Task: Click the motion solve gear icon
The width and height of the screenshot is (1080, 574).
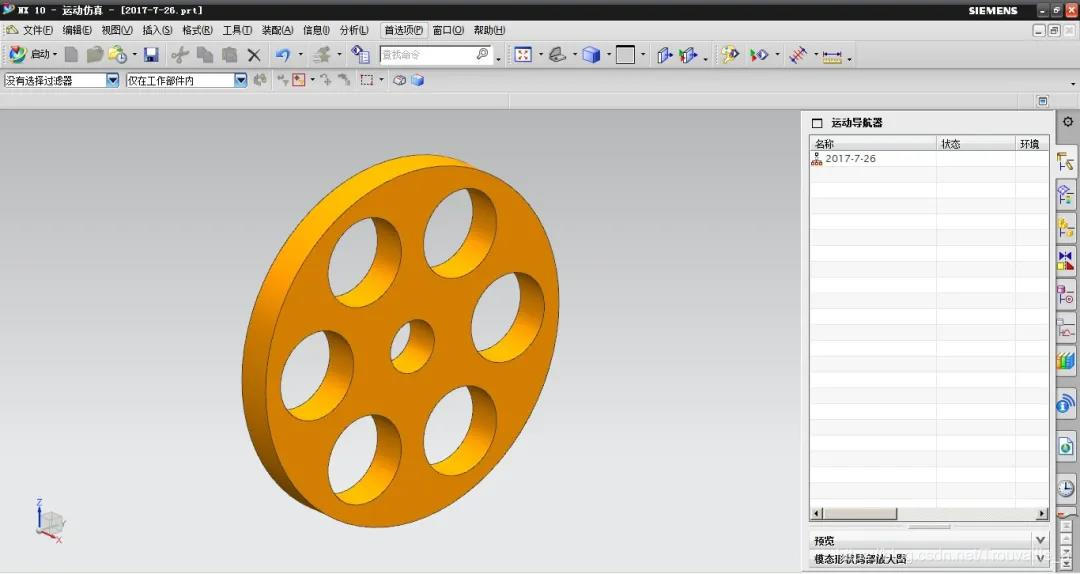Action: pos(730,54)
